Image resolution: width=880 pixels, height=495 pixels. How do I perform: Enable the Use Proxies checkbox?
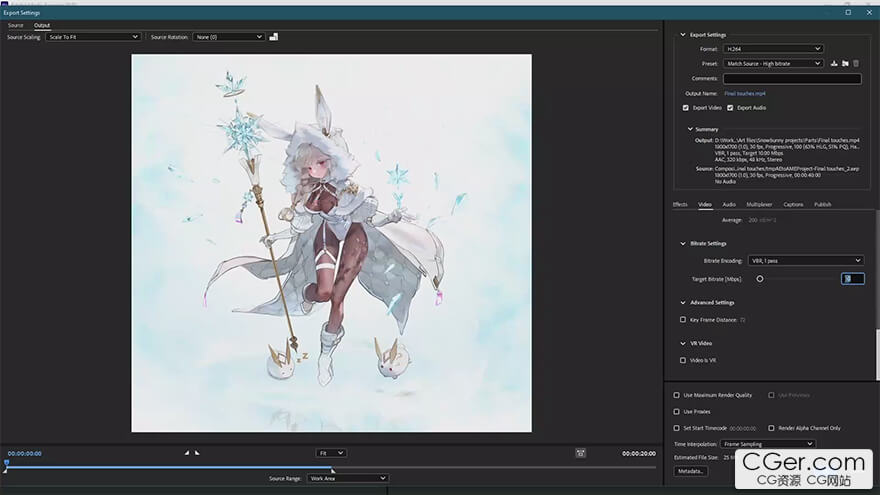[676, 411]
